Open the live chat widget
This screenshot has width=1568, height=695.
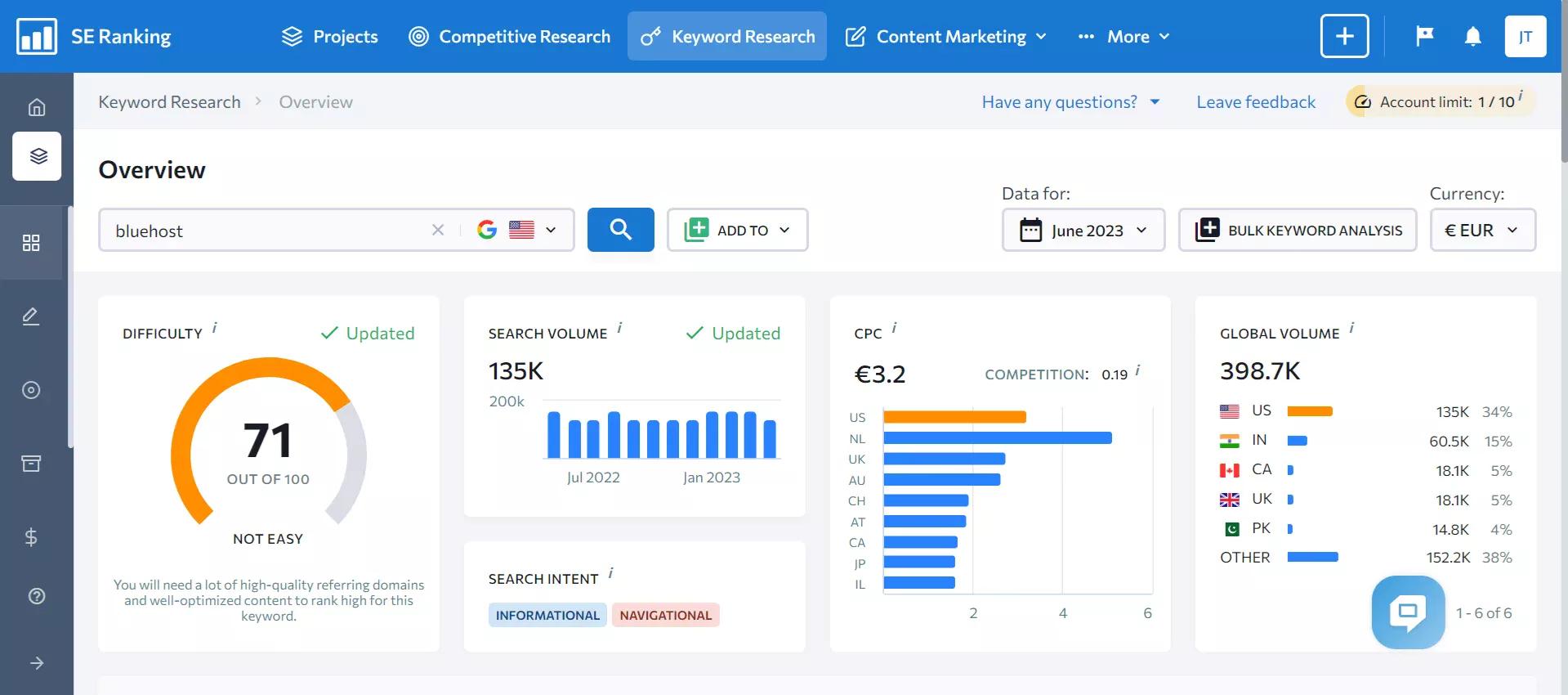click(1408, 612)
